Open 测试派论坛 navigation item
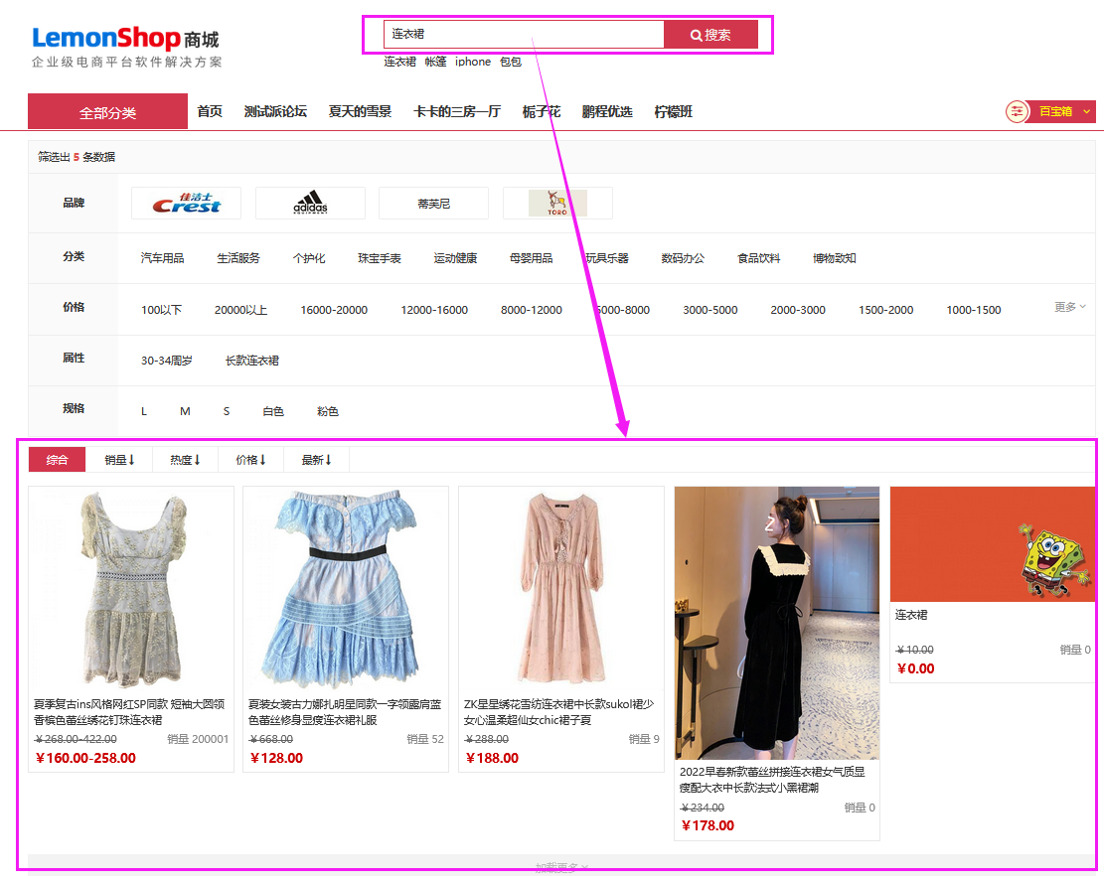Screen dimensions: 1104x876 click(x=275, y=112)
